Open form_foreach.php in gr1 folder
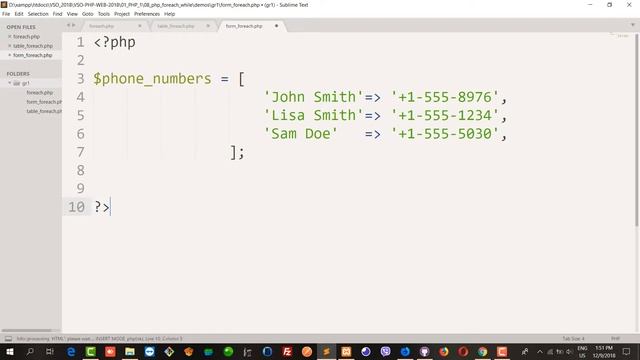This screenshot has height=360, width=640. [x=44, y=102]
